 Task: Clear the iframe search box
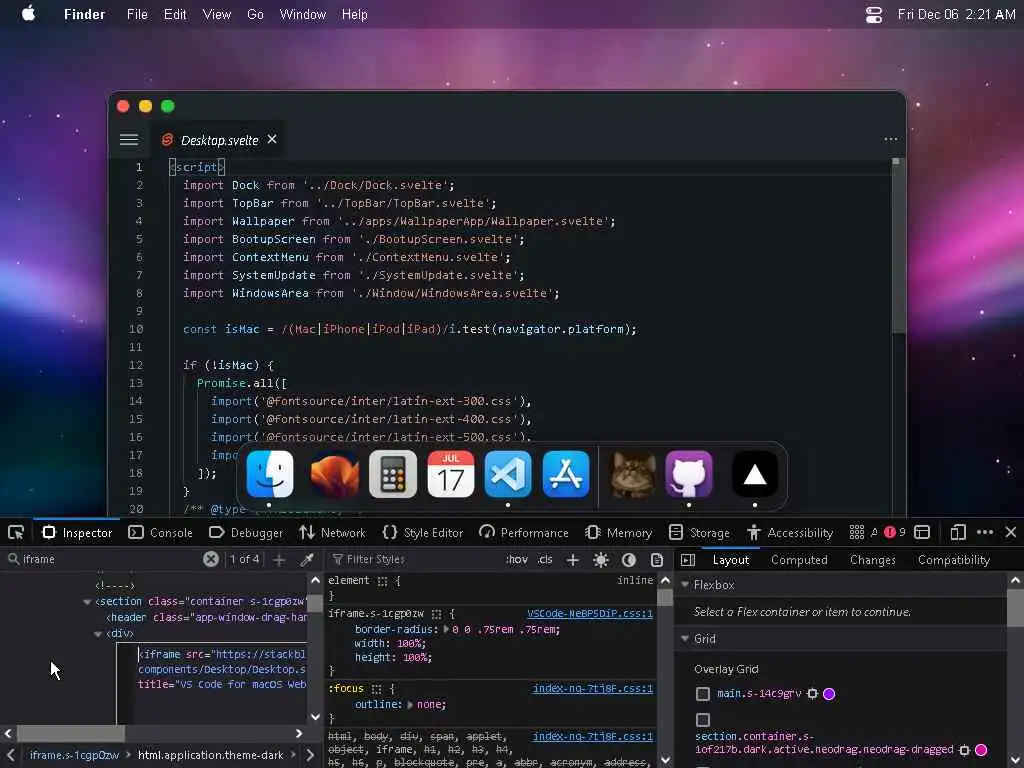[x=210, y=559]
